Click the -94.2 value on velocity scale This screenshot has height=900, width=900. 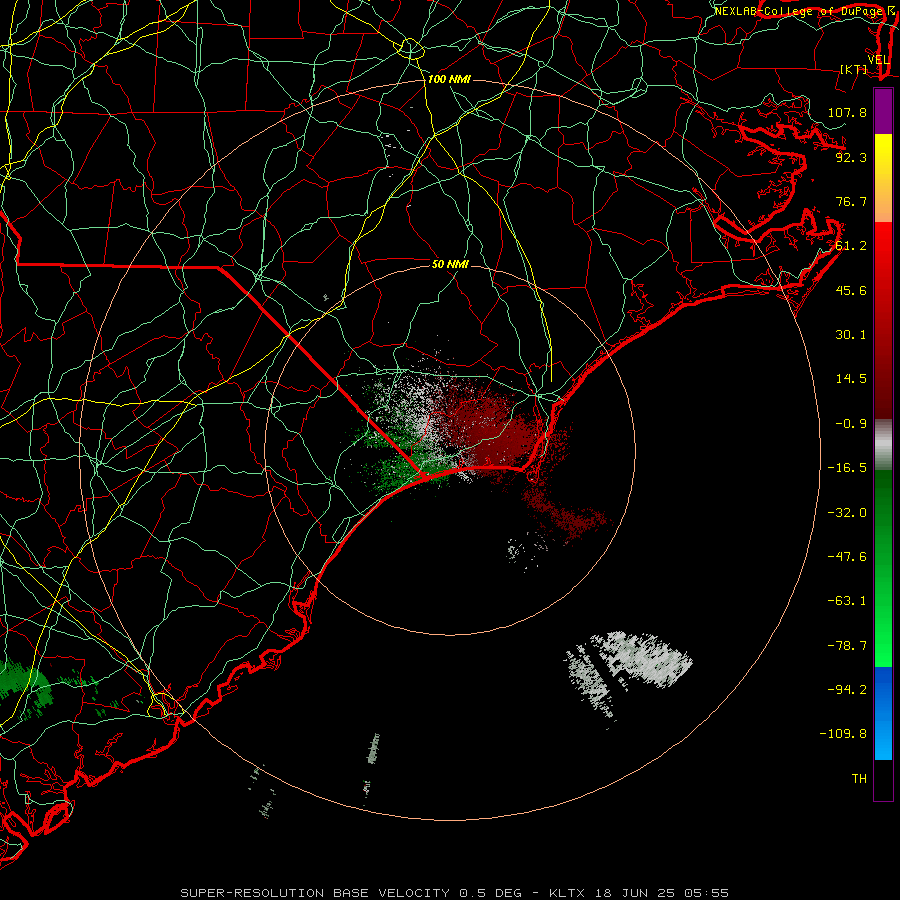tap(847, 690)
